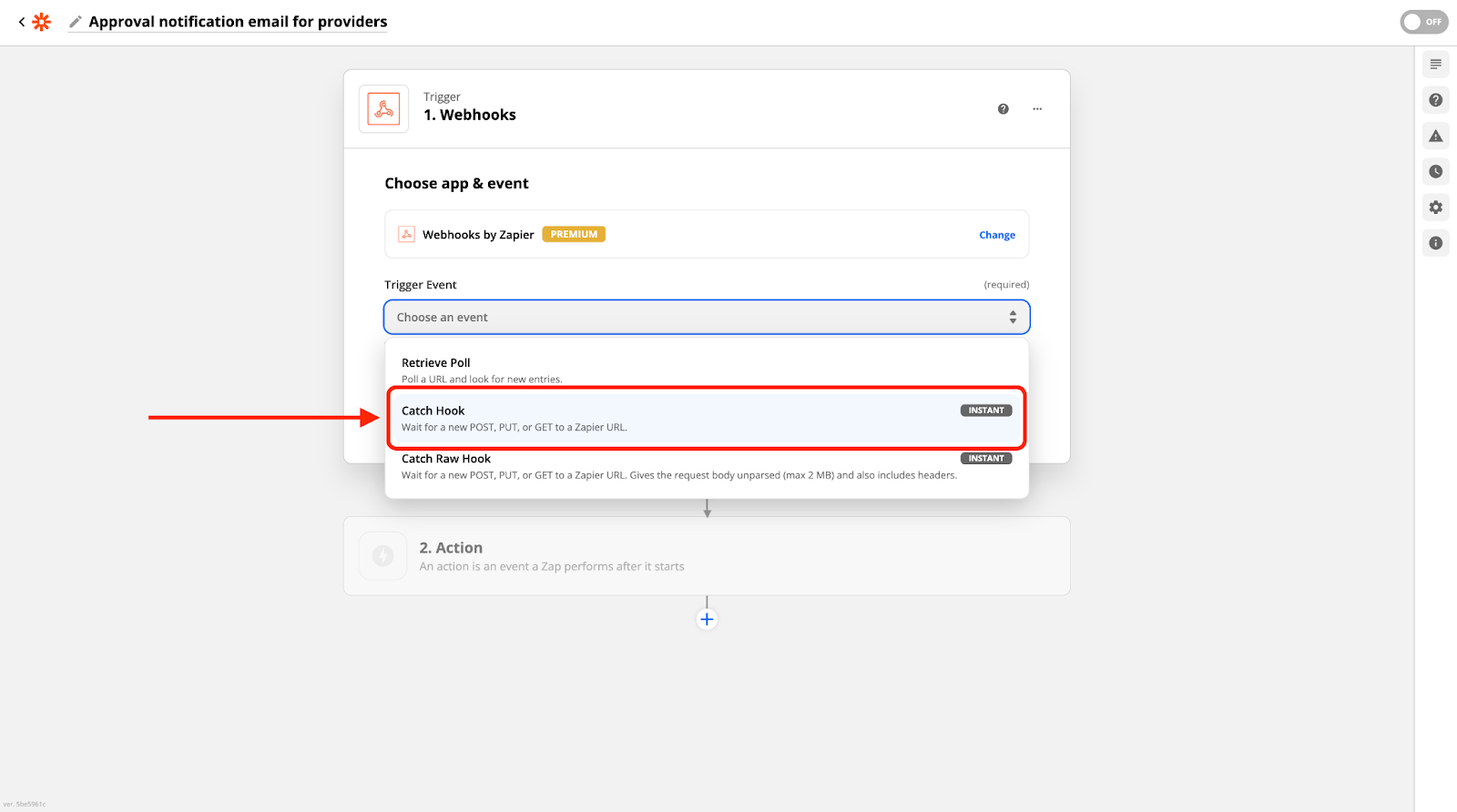The image size is (1457, 812).
Task: Show Zap details info icon
Action: pos(1436,243)
